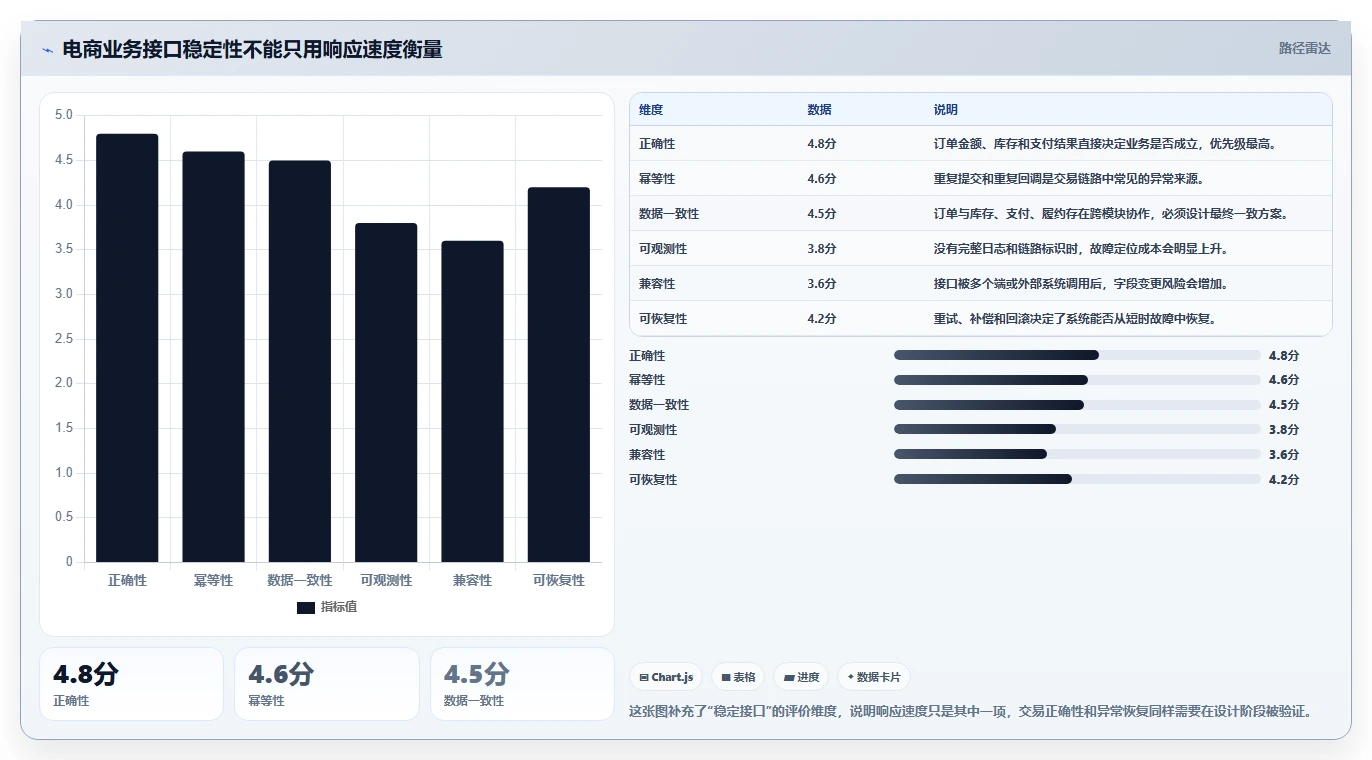This screenshot has width=1372, height=760.
Task: Open the 4.8分 正确性 data card
Action: click(x=131, y=684)
